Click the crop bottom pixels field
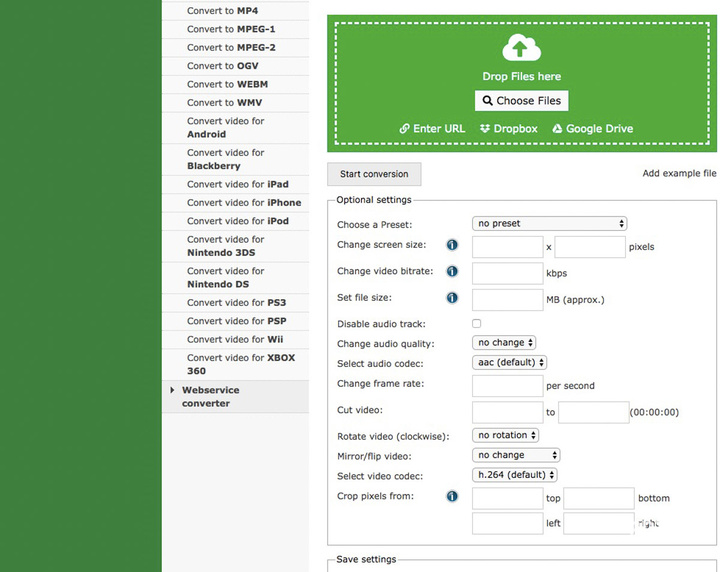The height and width of the screenshot is (572, 720). (599, 499)
